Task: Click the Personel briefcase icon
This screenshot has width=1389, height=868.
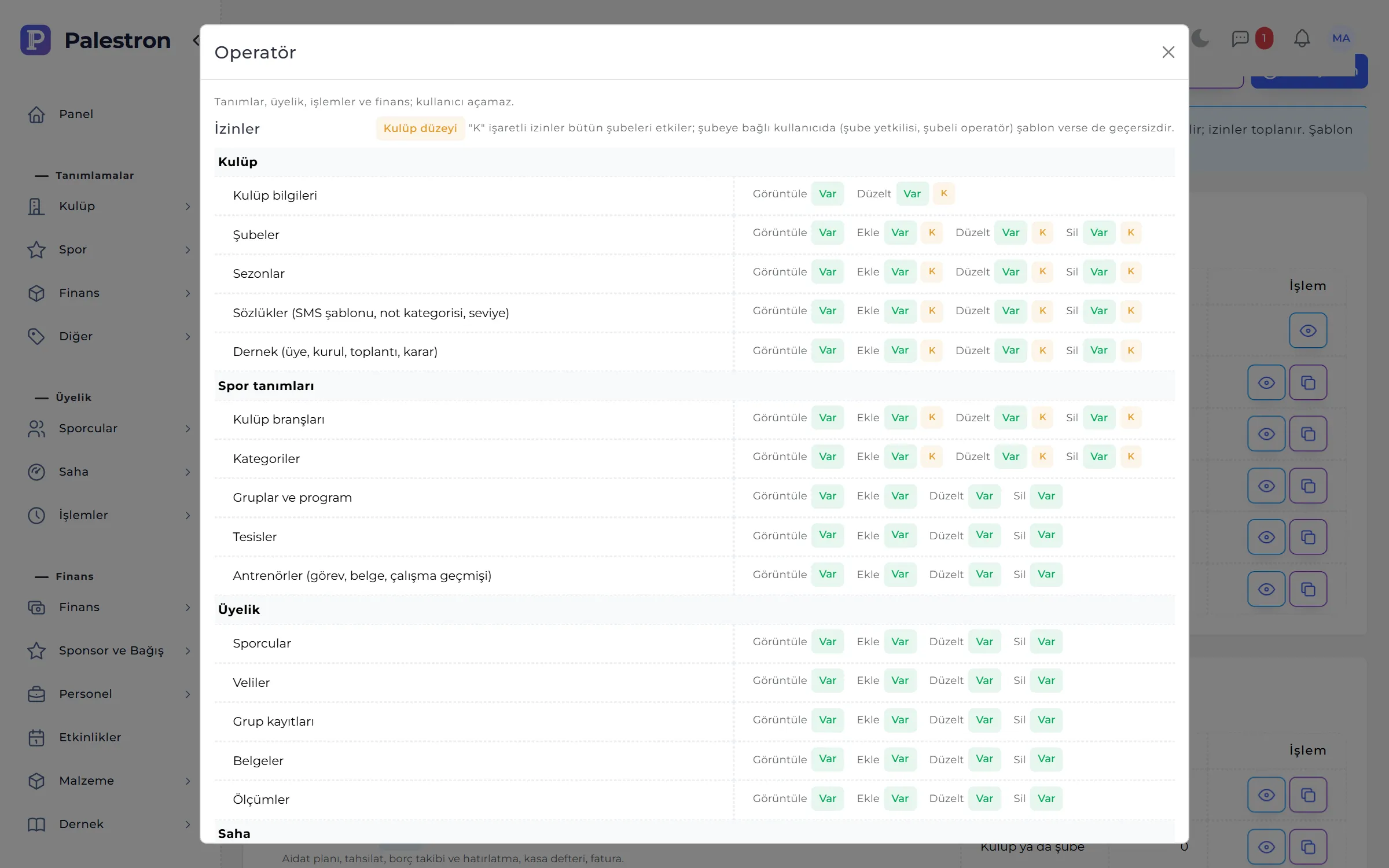Action: click(36, 694)
